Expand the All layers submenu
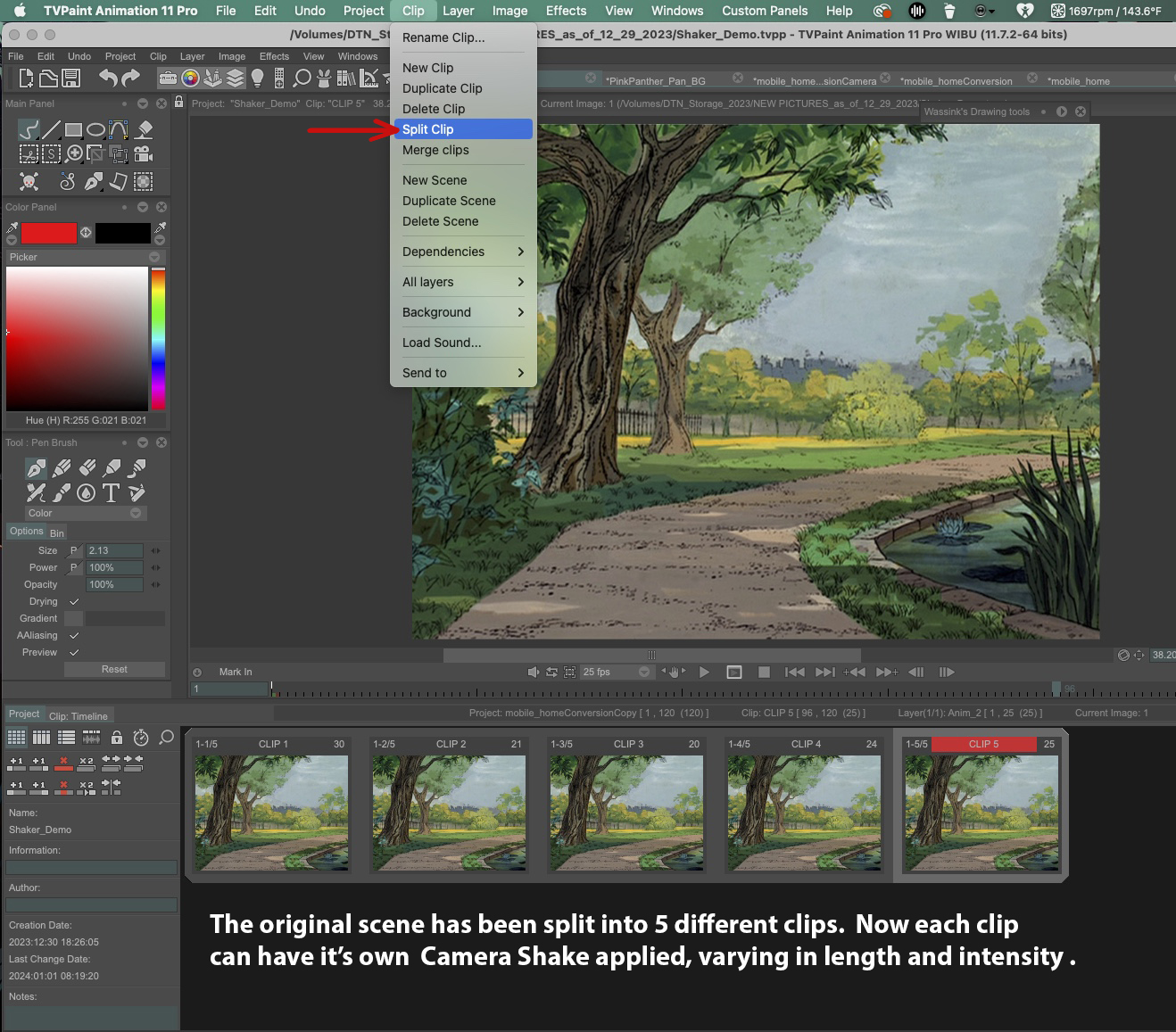 click(463, 283)
